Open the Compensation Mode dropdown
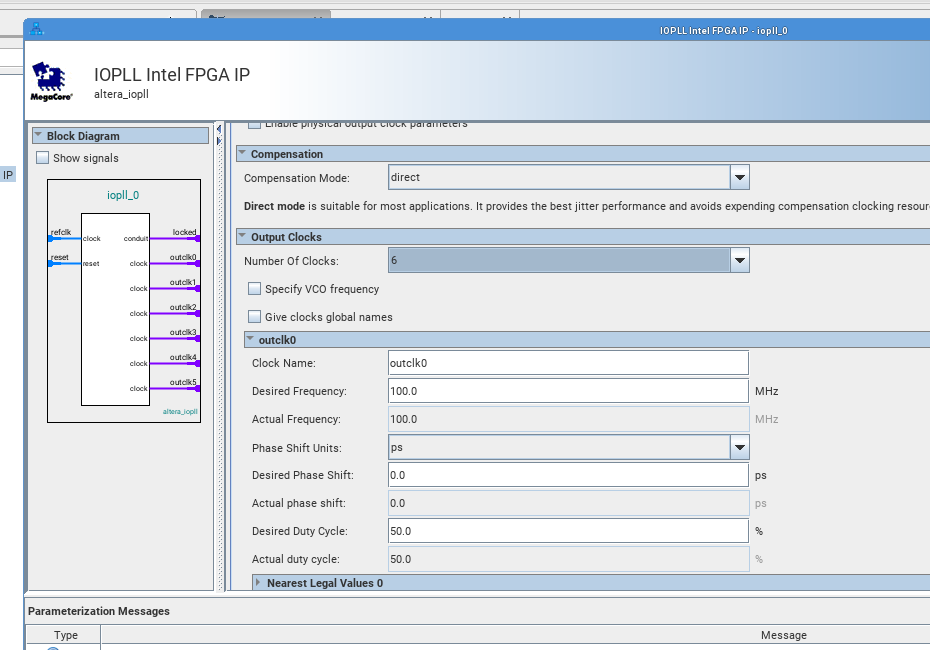 pos(739,178)
